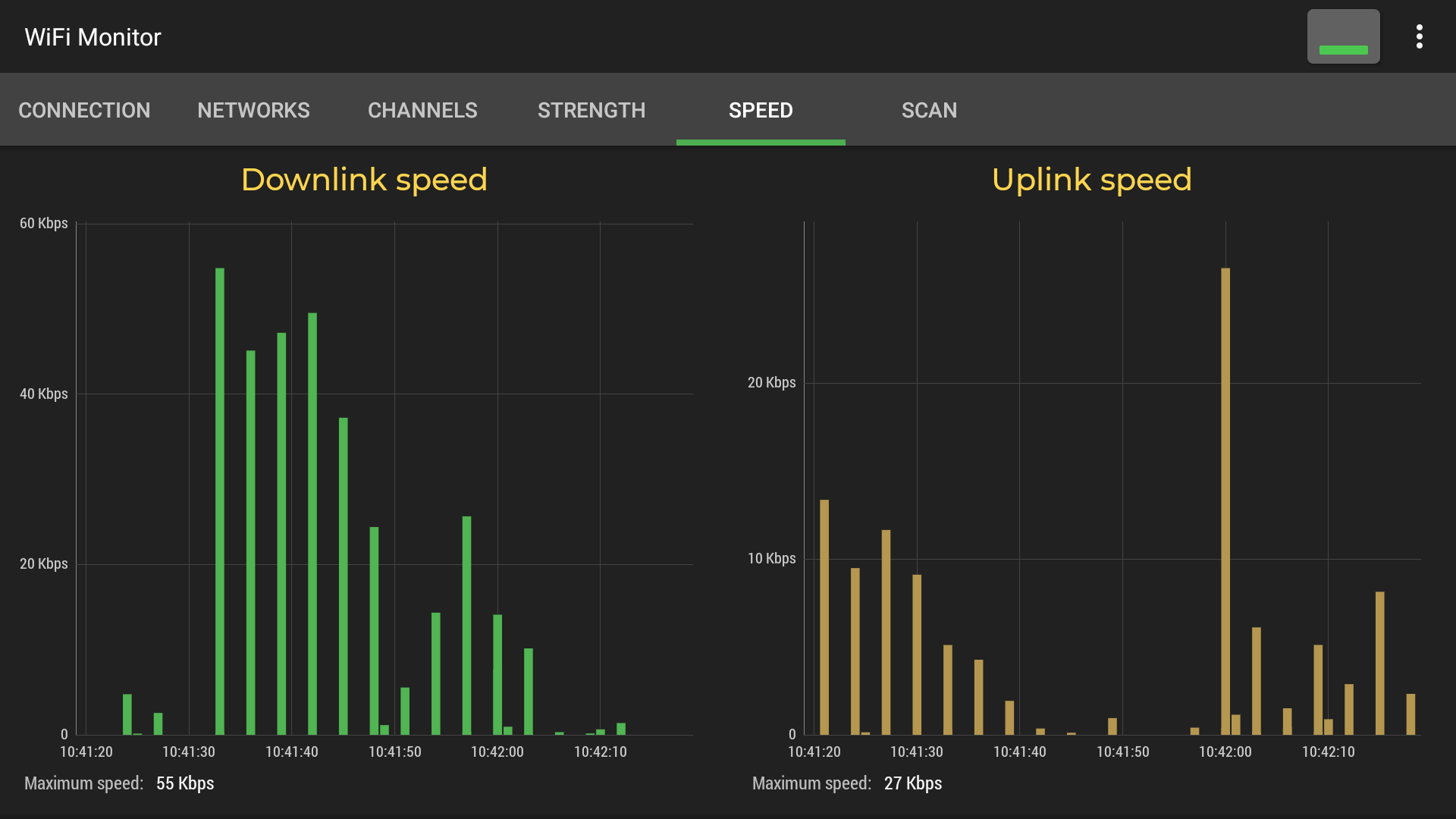The width and height of the screenshot is (1456, 819).
Task: Click the Uplink speed chart title
Action: 1092,180
